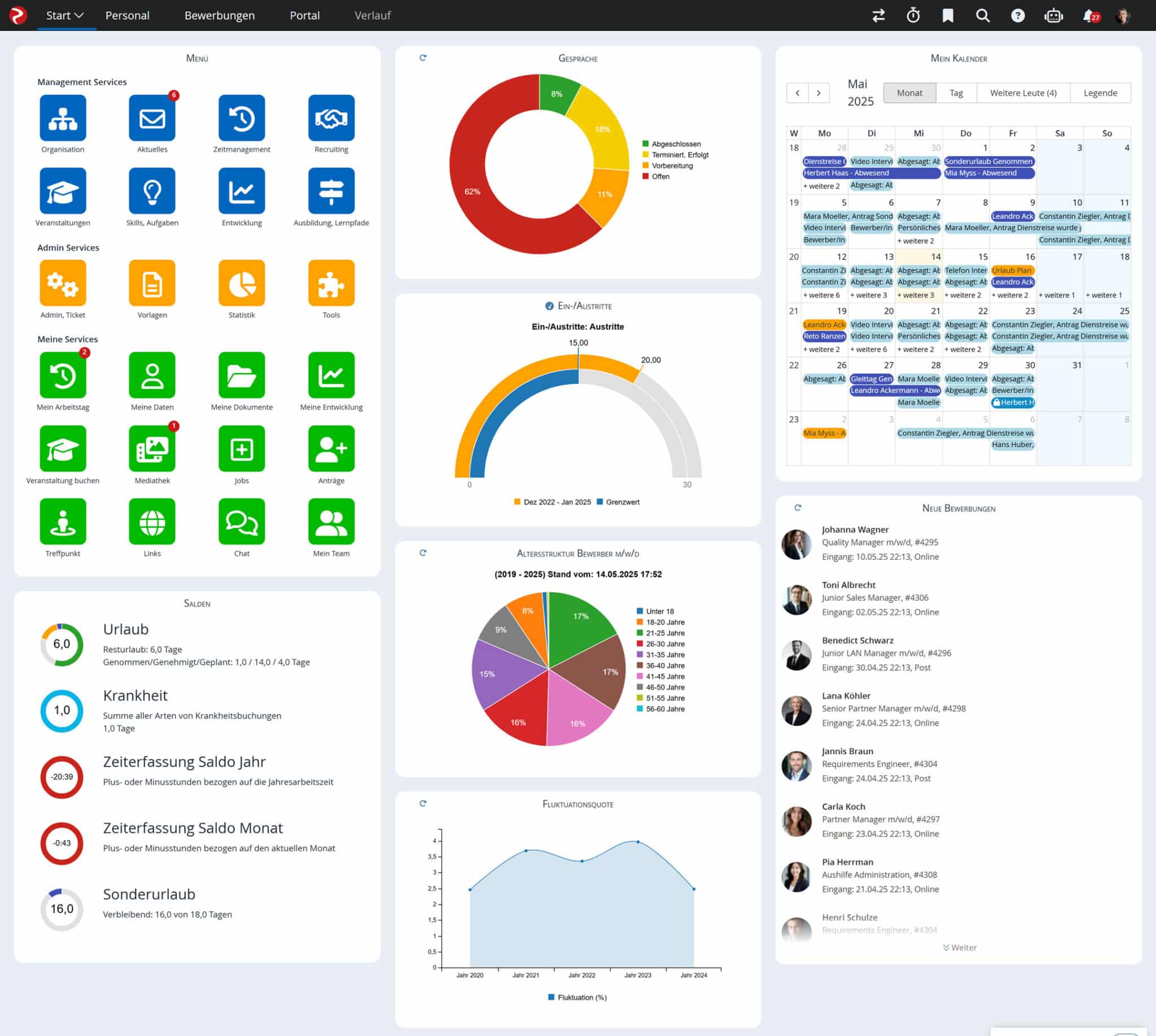The height and width of the screenshot is (1036, 1156).
Task: Refresh the Gespräche chart
Action: point(423,58)
